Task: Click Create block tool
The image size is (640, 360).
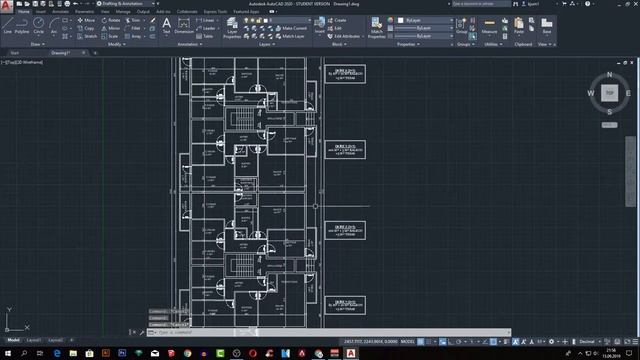Action: 337,20
